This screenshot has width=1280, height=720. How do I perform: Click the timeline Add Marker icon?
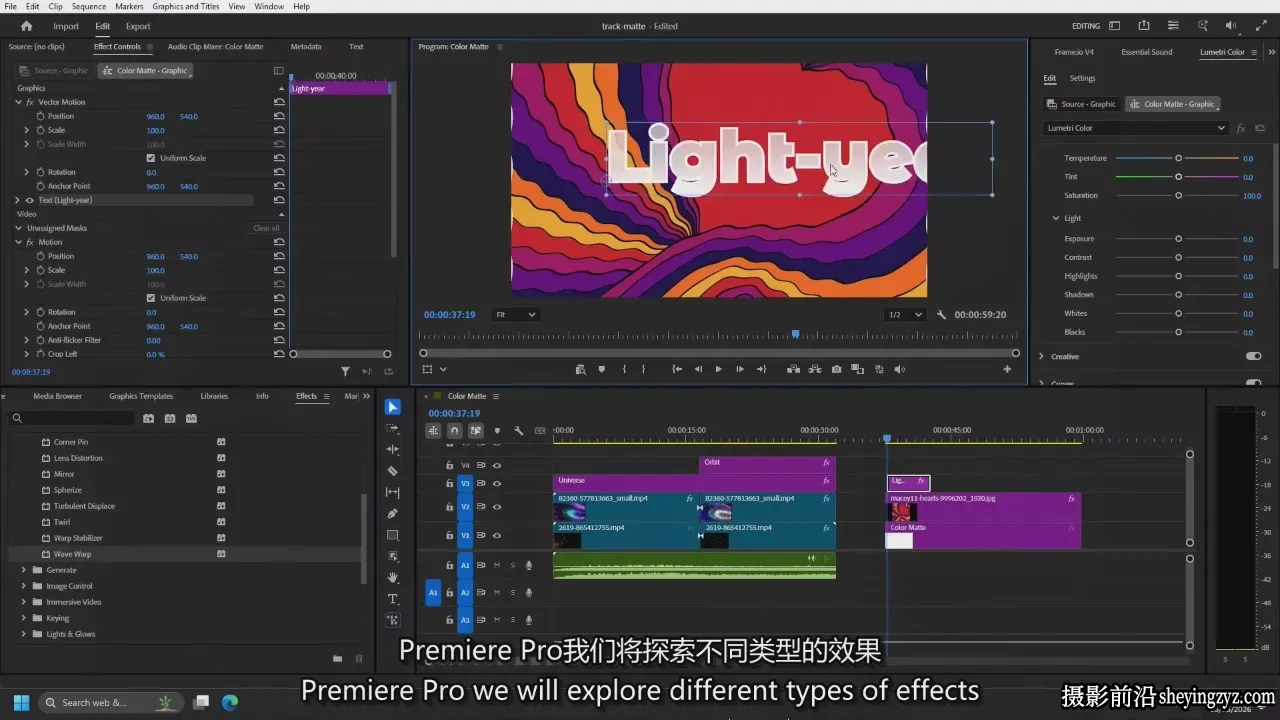497,431
